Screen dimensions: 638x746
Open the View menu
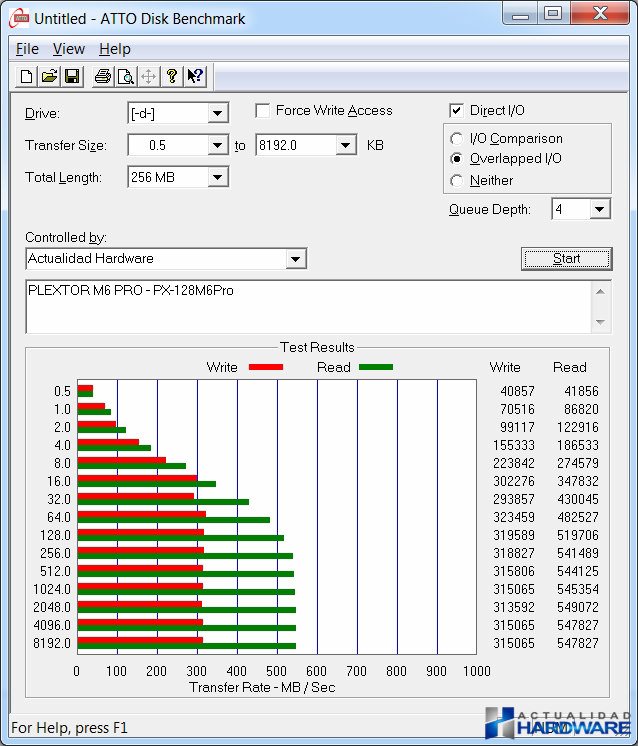69,49
